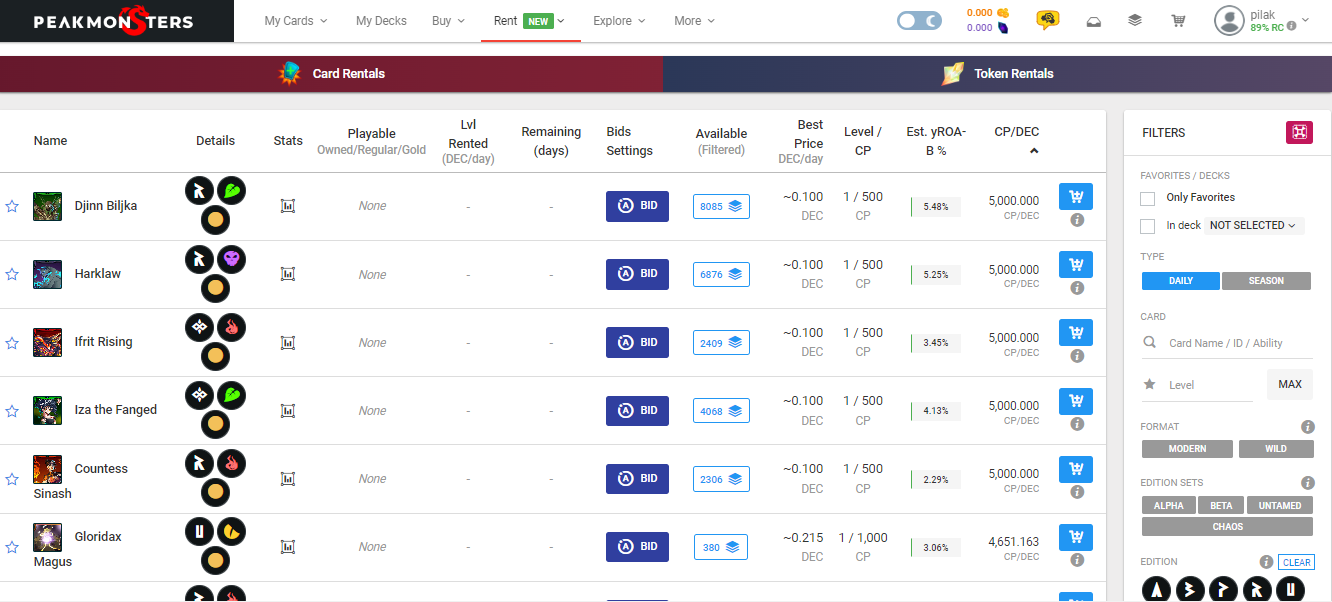Image resolution: width=1332 pixels, height=602 pixels.
Task: Show info icon for Iza the Fanged row
Action: click(x=1077, y=424)
